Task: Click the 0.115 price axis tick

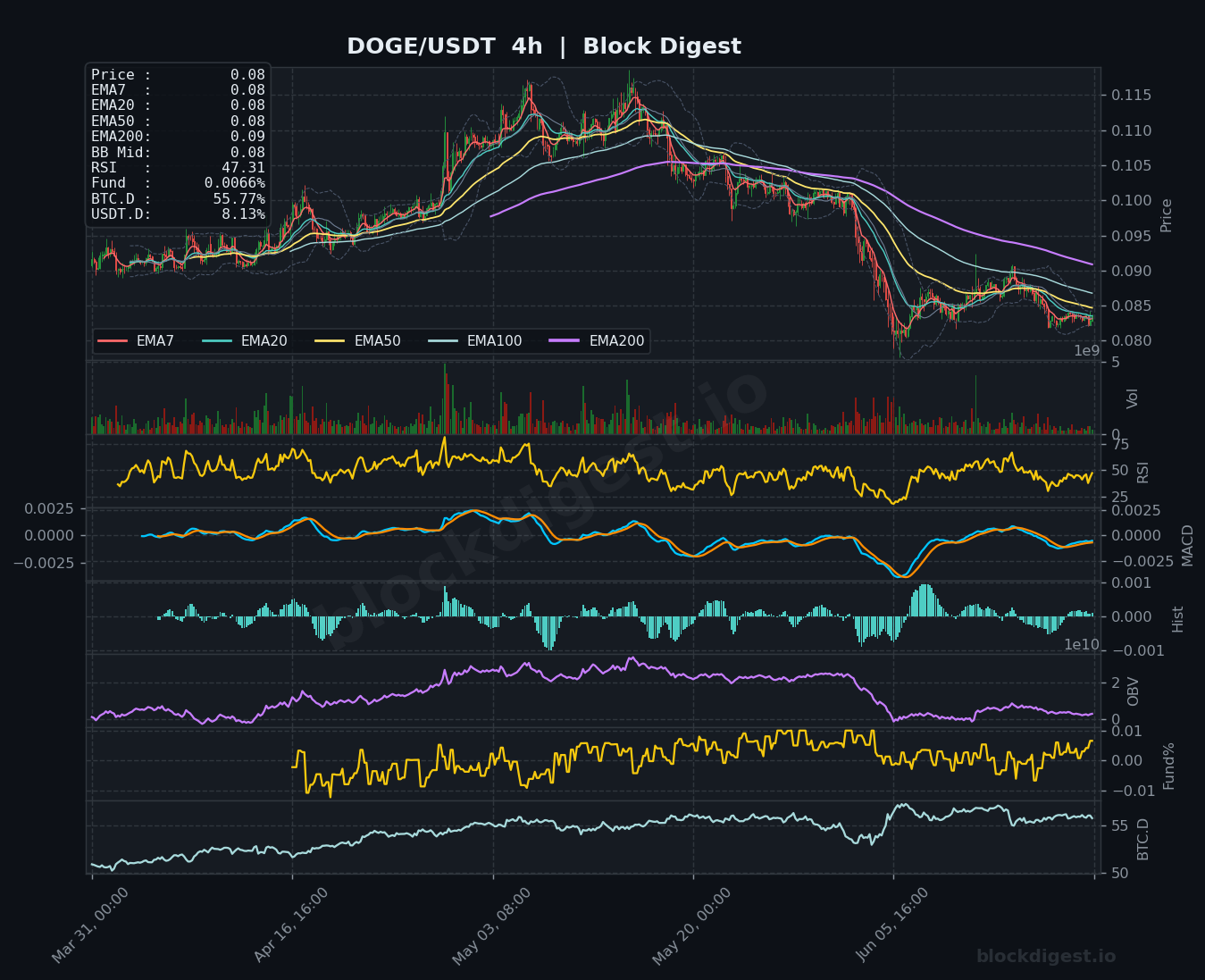Action: [x=1131, y=96]
